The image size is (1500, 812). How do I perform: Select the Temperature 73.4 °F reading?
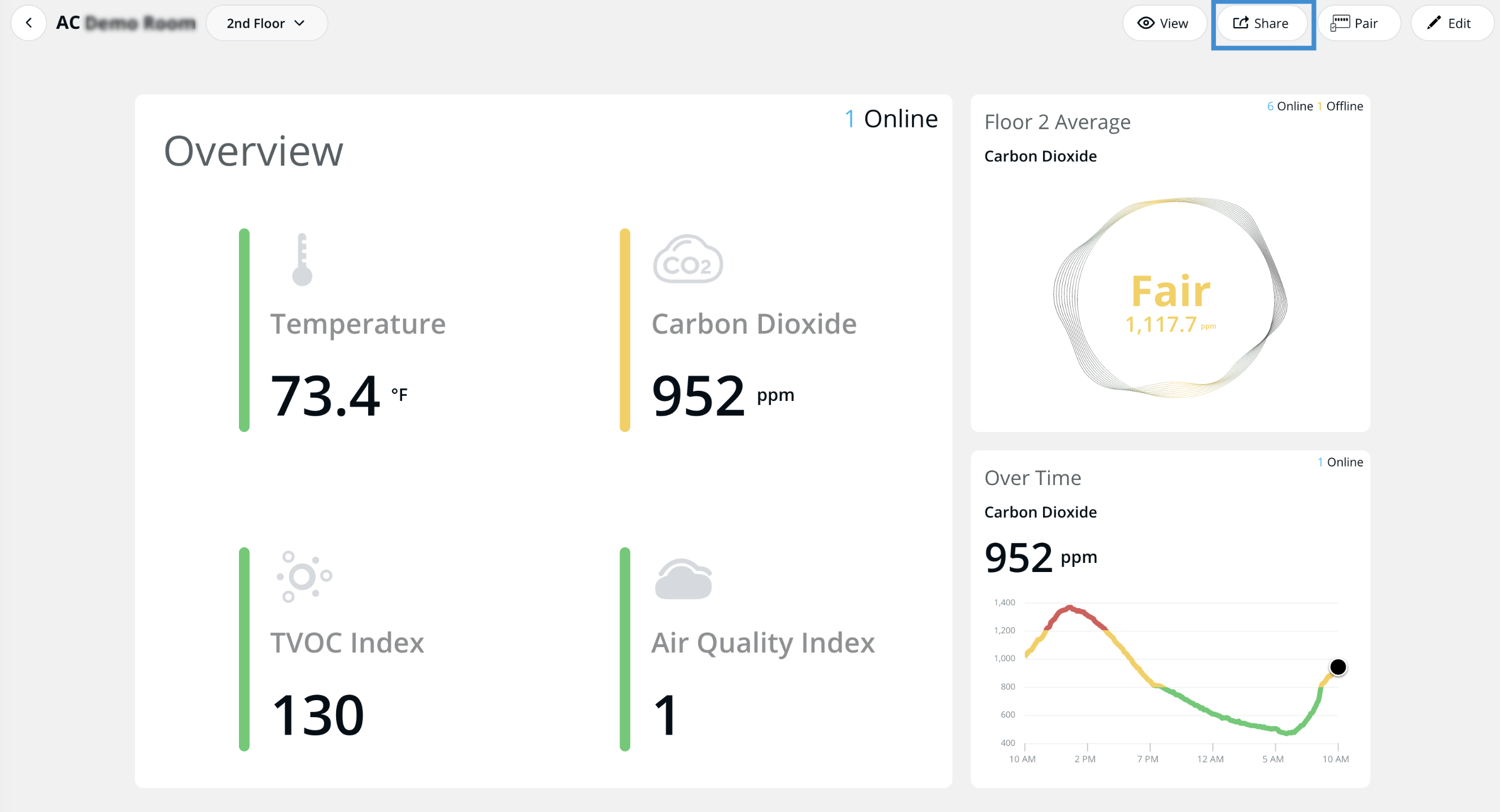(338, 396)
